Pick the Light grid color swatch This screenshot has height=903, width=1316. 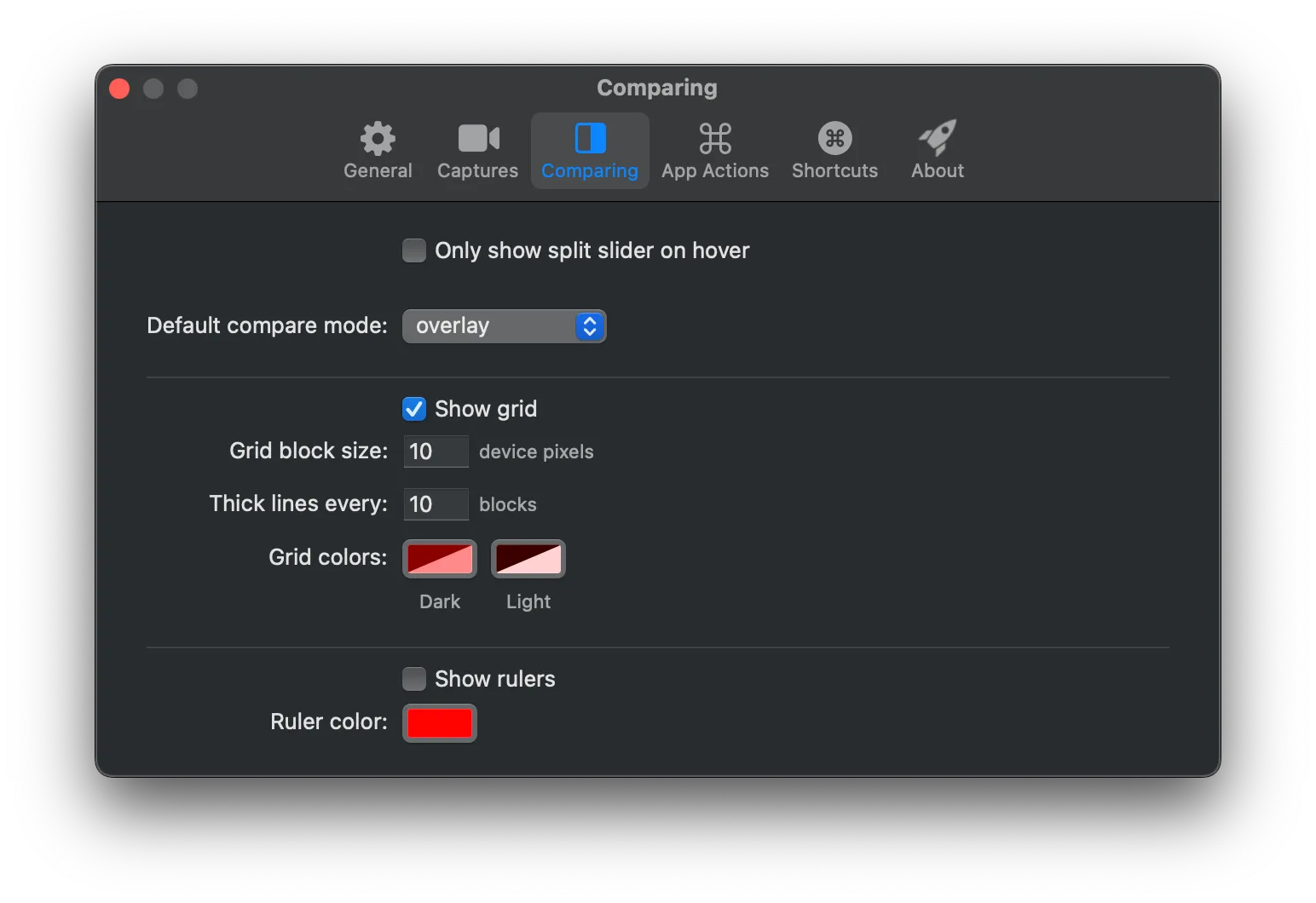coord(528,559)
